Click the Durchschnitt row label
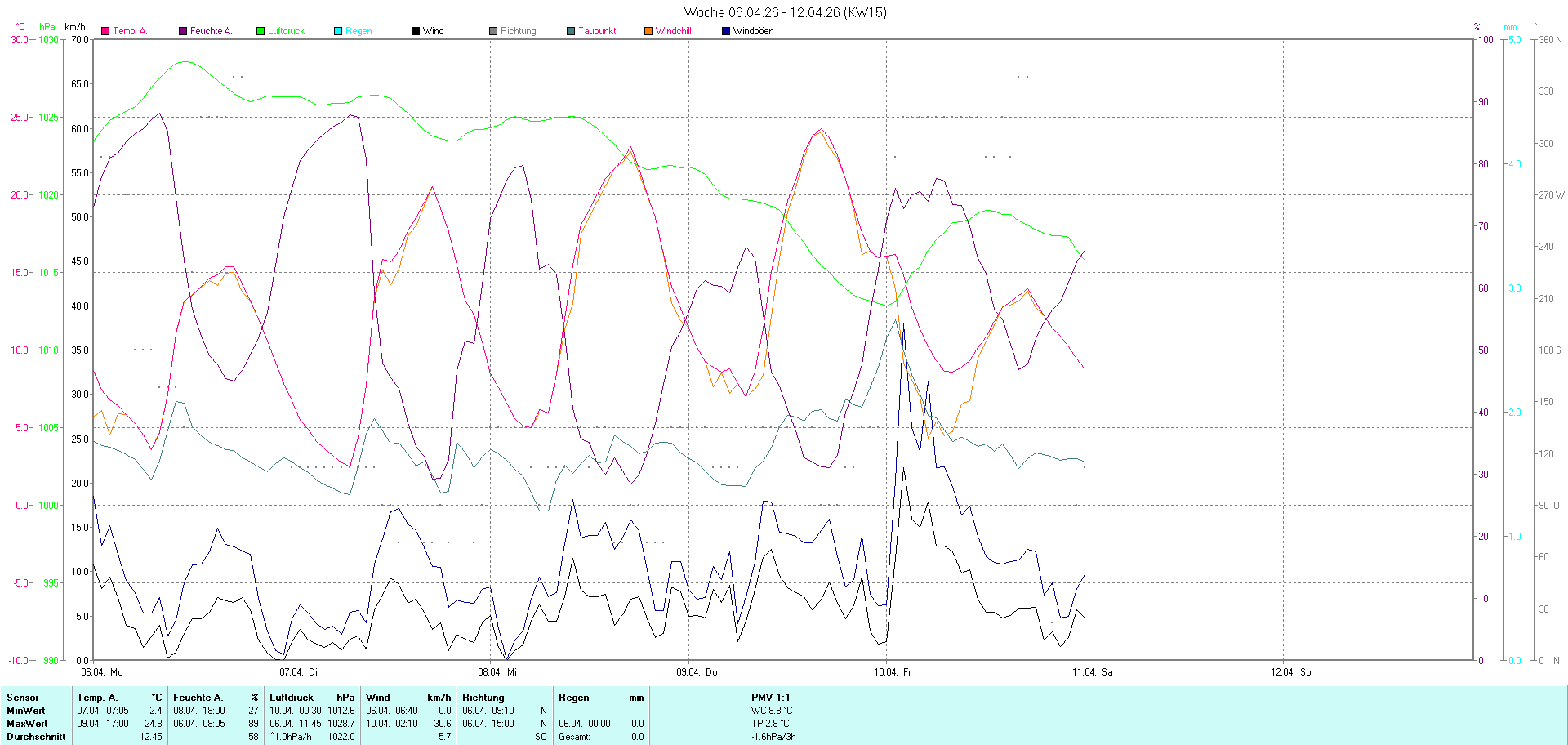The image size is (1568, 745). coord(36,737)
